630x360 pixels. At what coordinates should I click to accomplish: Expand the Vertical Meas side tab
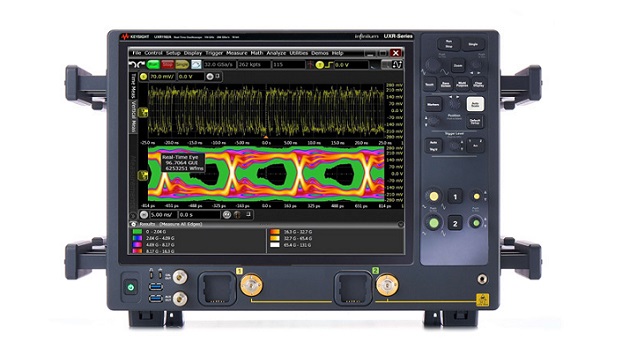pyautogui.click(x=133, y=116)
